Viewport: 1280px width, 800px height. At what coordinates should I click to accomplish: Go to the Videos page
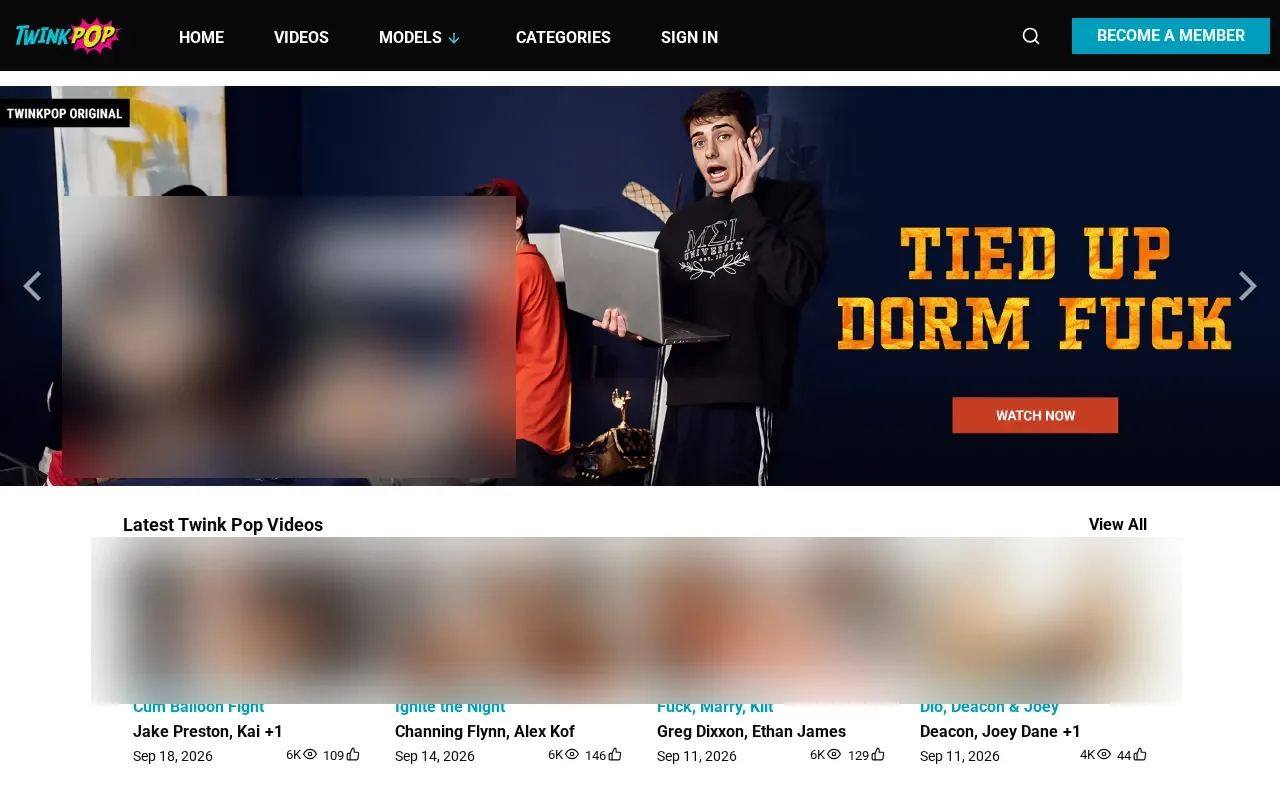[301, 37]
